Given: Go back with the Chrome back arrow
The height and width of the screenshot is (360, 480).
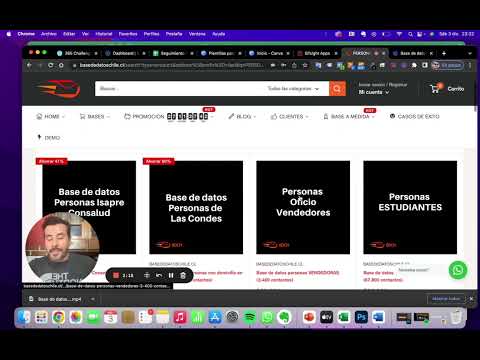Looking at the screenshot, I should (29, 65).
